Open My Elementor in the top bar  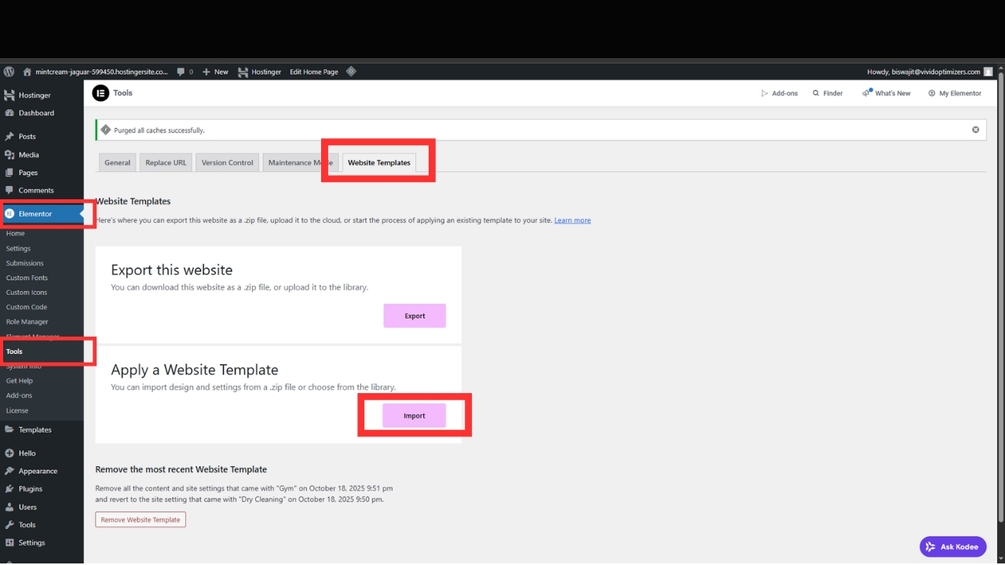(954, 94)
